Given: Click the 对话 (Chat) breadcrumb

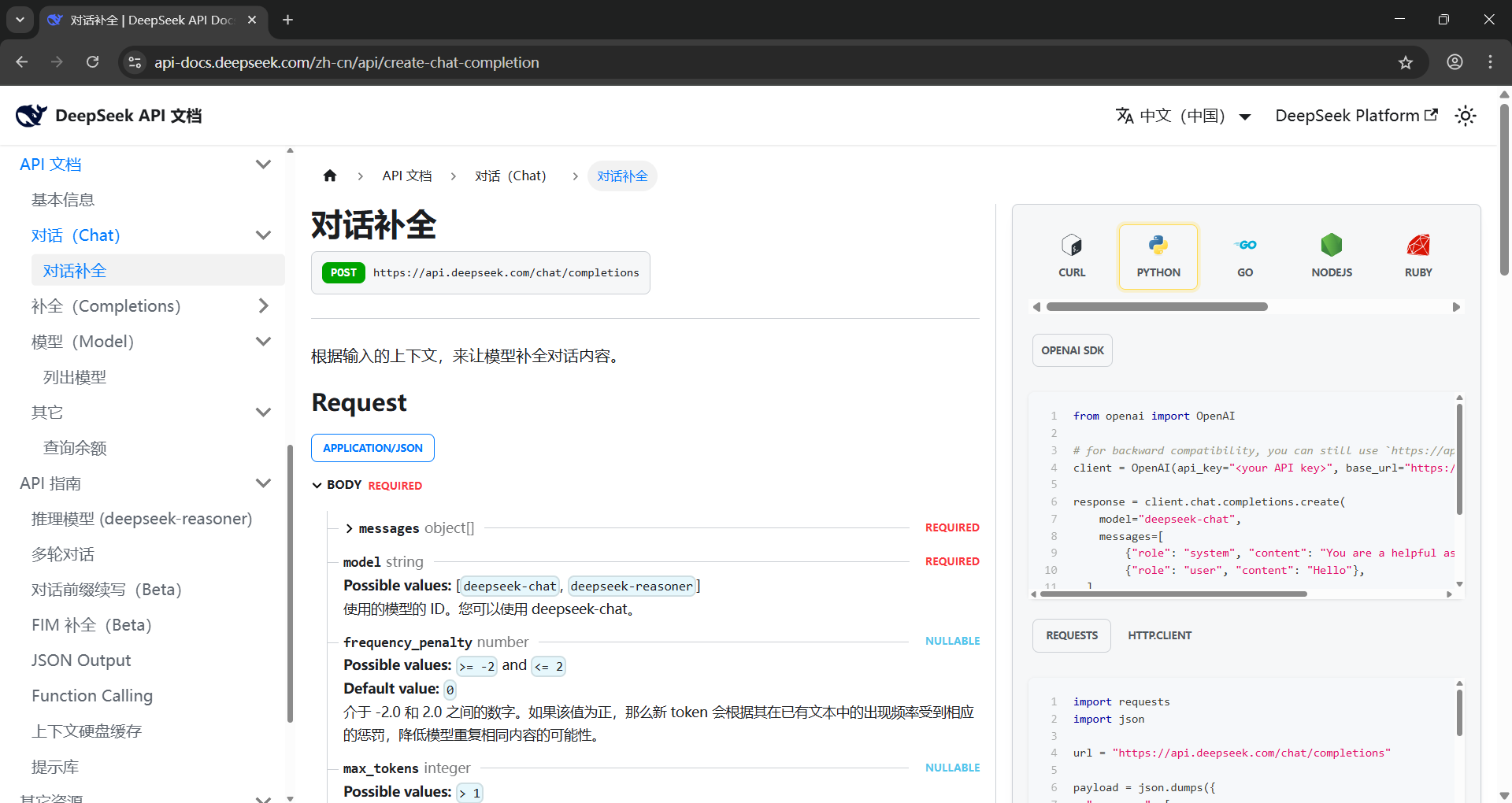Looking at the screenshot, I should coord(510,176).
